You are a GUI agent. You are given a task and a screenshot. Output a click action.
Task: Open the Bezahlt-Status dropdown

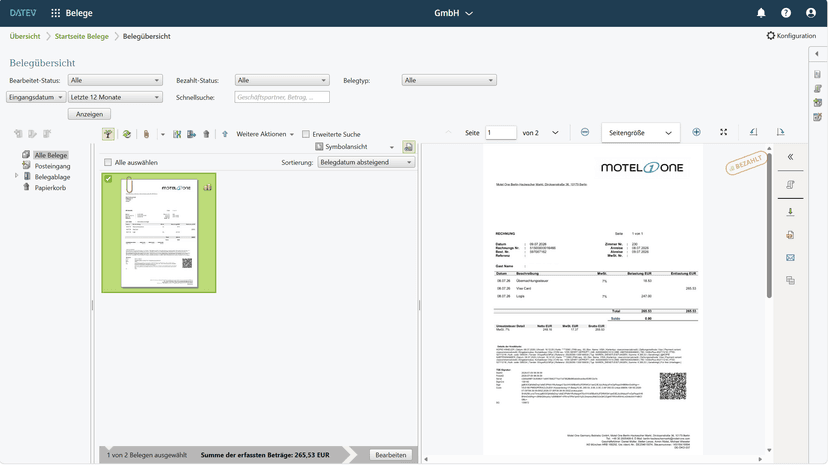click(282, 80)
